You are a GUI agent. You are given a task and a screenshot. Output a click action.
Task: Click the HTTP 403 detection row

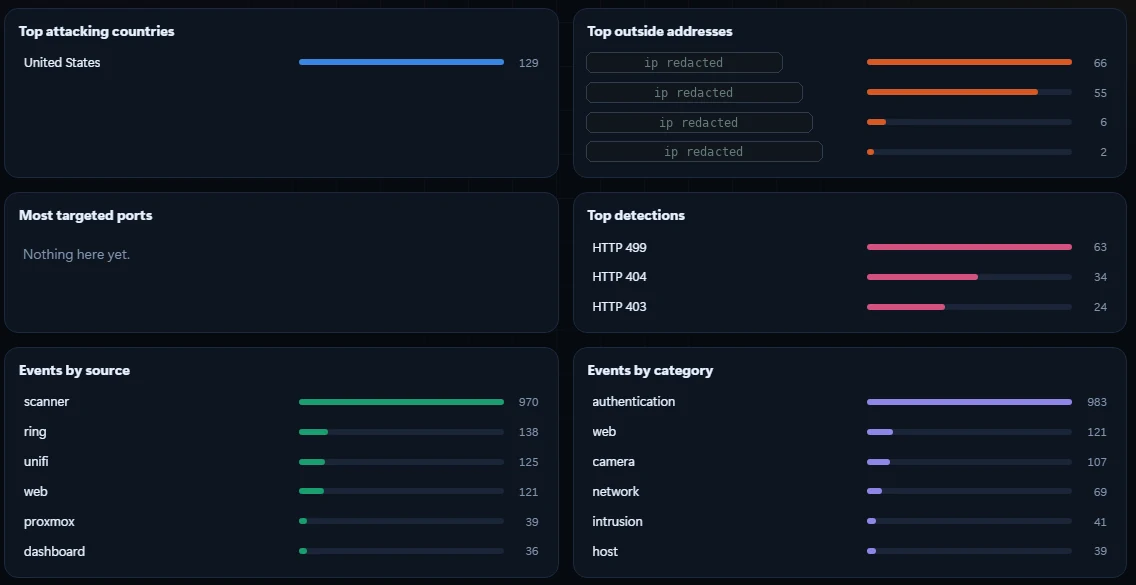[x=849, y=307]
